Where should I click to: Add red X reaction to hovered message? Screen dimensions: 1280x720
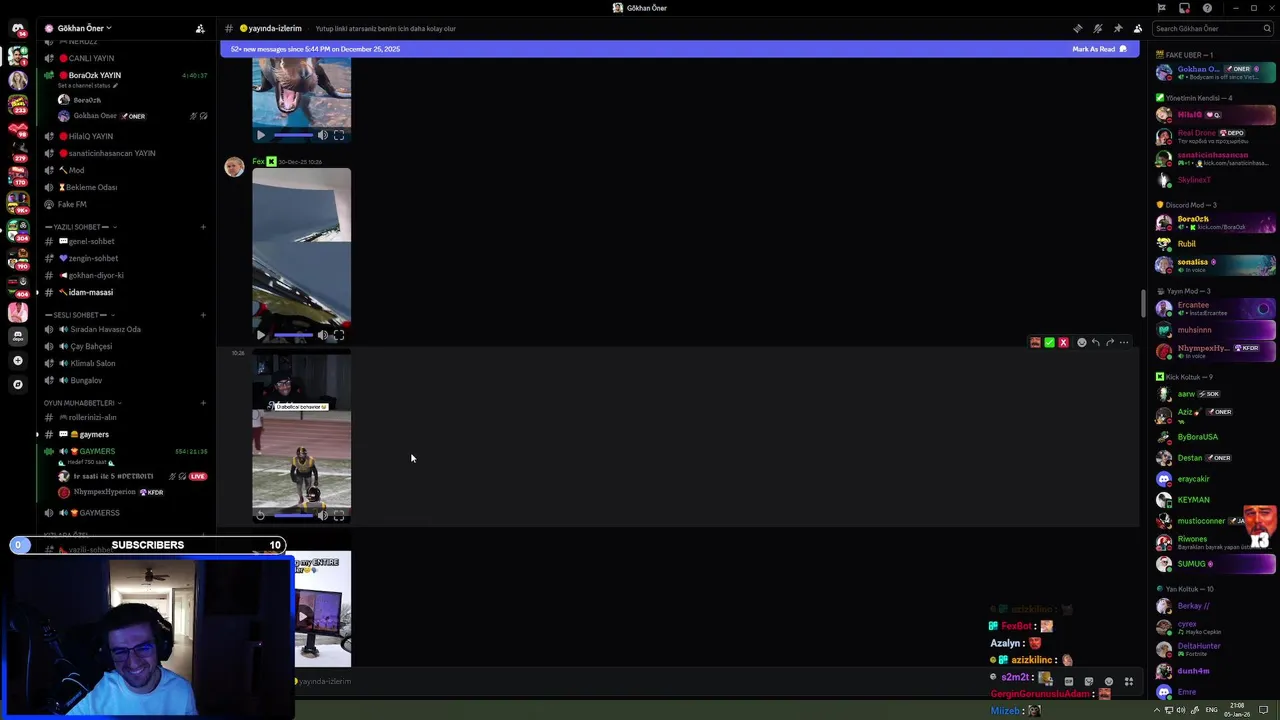1063,342
